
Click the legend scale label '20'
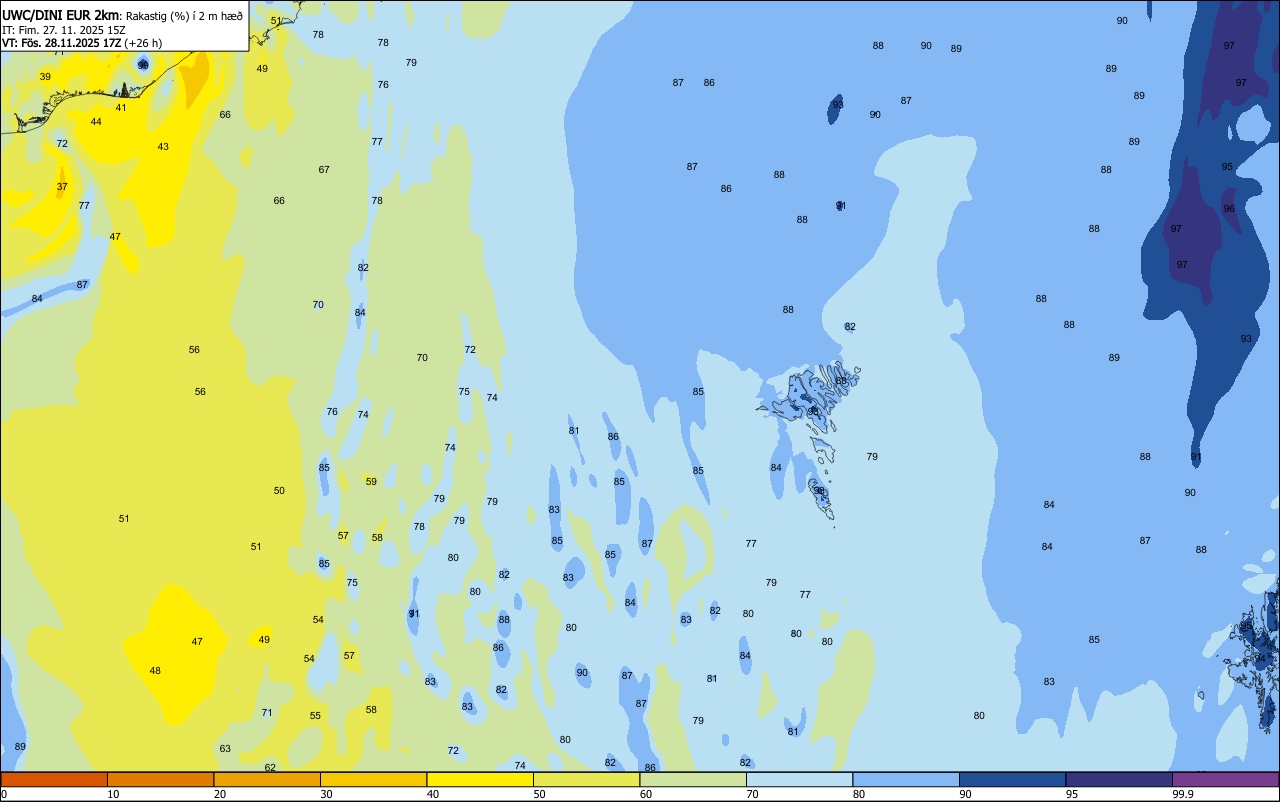(x=220, y=794)
